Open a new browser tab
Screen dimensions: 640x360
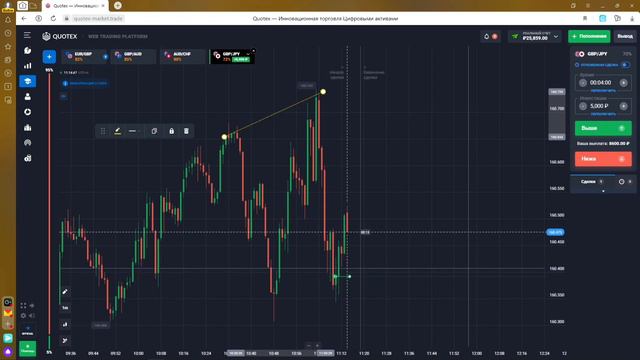(118, 5)
